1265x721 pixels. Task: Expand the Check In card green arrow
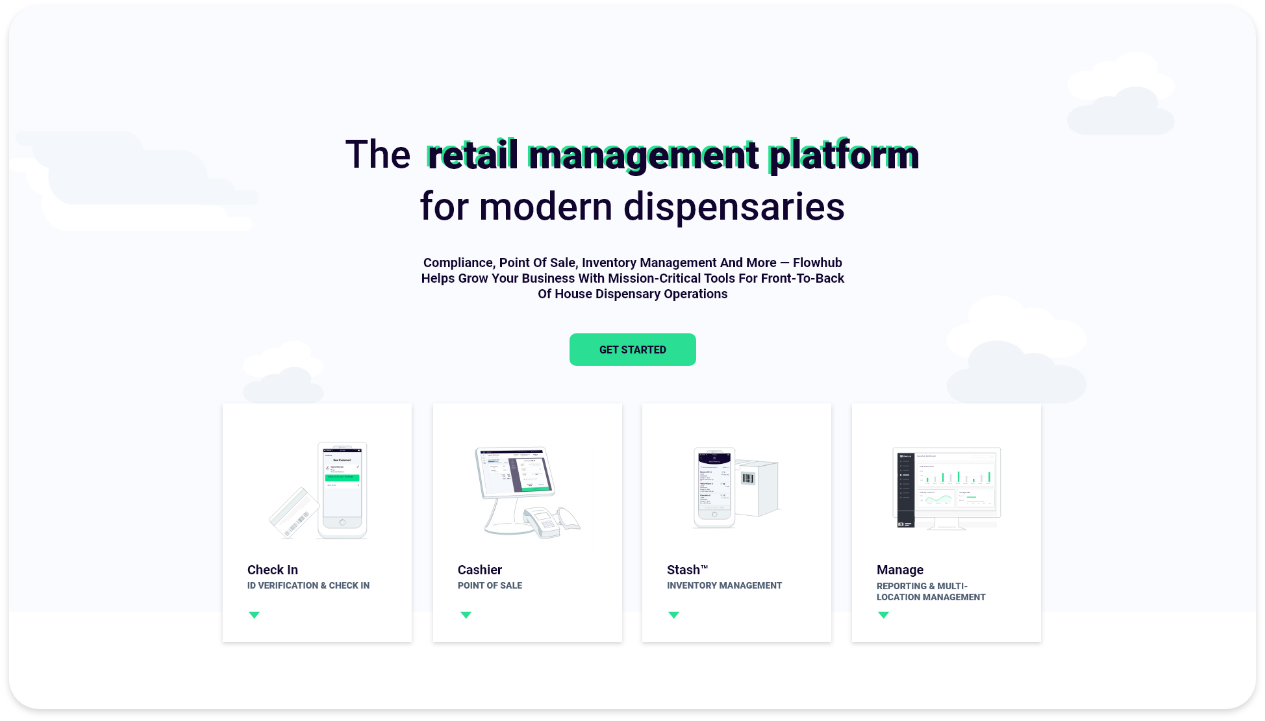pyautogui.click(x=254, y=615)
